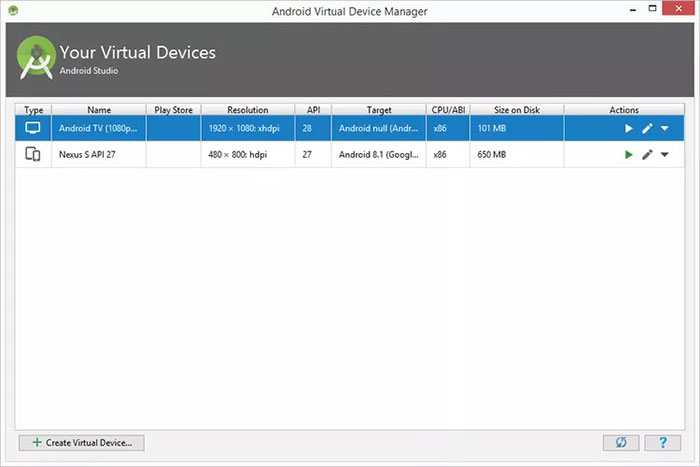Select the Nexus S API 27 row

(98, 155)
